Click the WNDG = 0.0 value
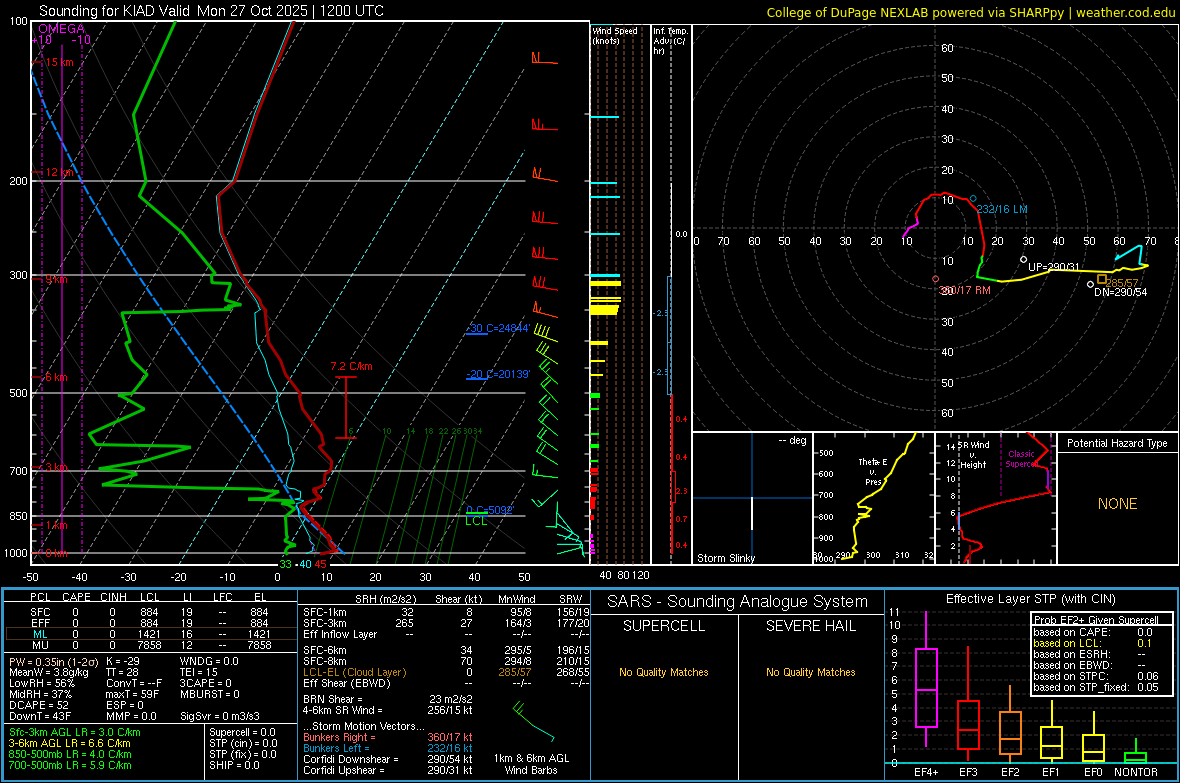 click(x=209, y=662)
